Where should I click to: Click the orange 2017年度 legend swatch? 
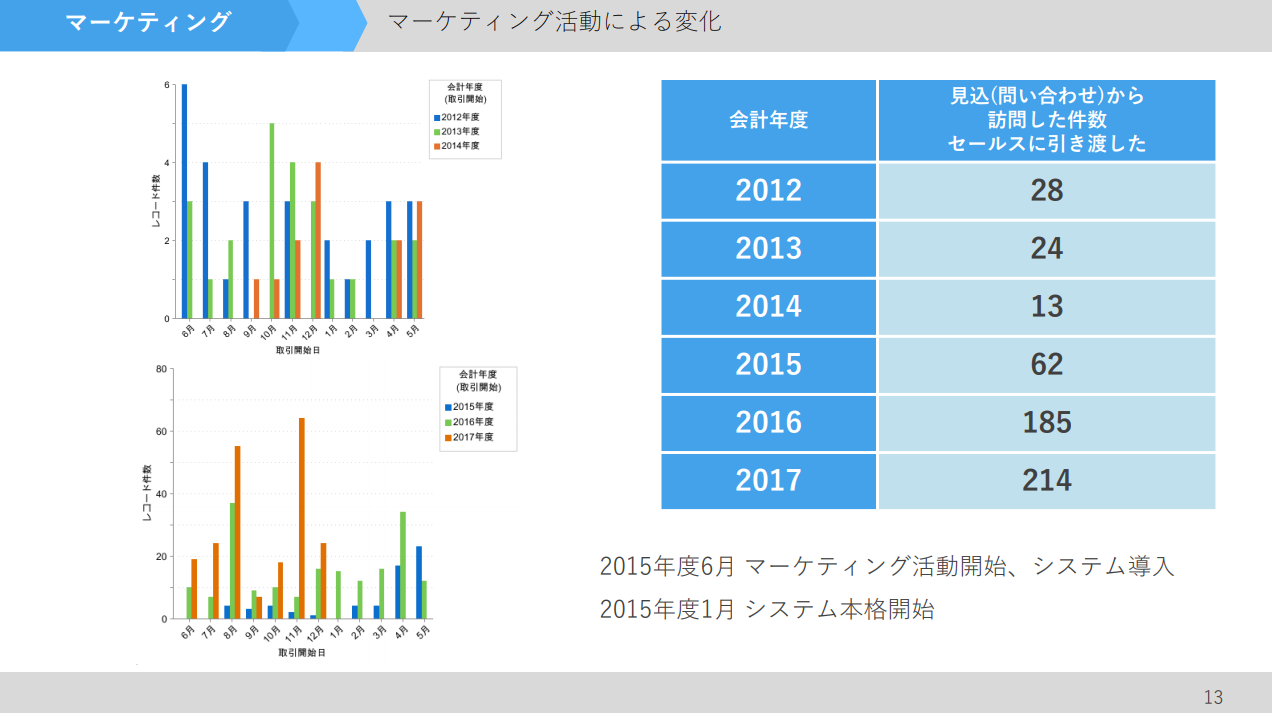[x=448, y=437]
